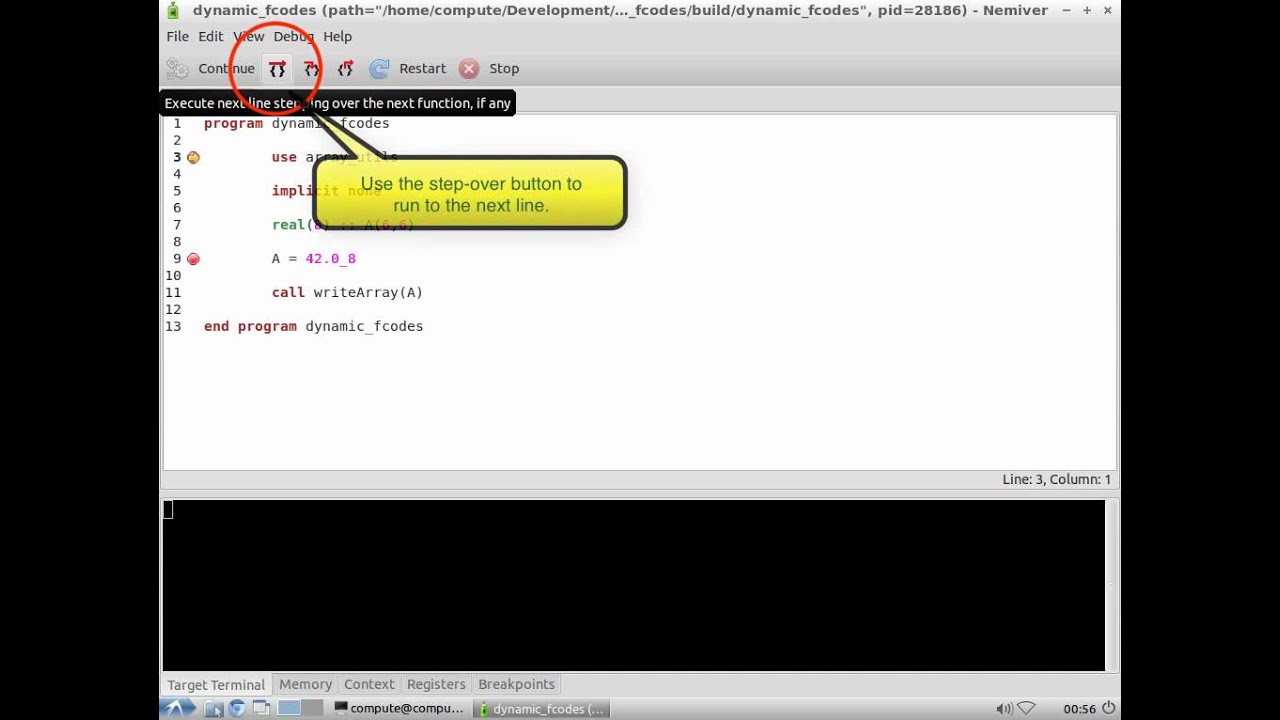
Task: Click 'Line: 3, Column: 1' status text
Action: tap(1056, 480)
